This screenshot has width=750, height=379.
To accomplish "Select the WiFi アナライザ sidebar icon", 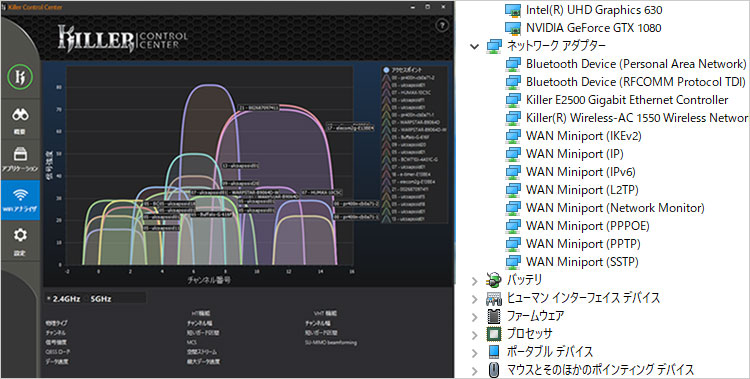I will click(x=20, y=195).
